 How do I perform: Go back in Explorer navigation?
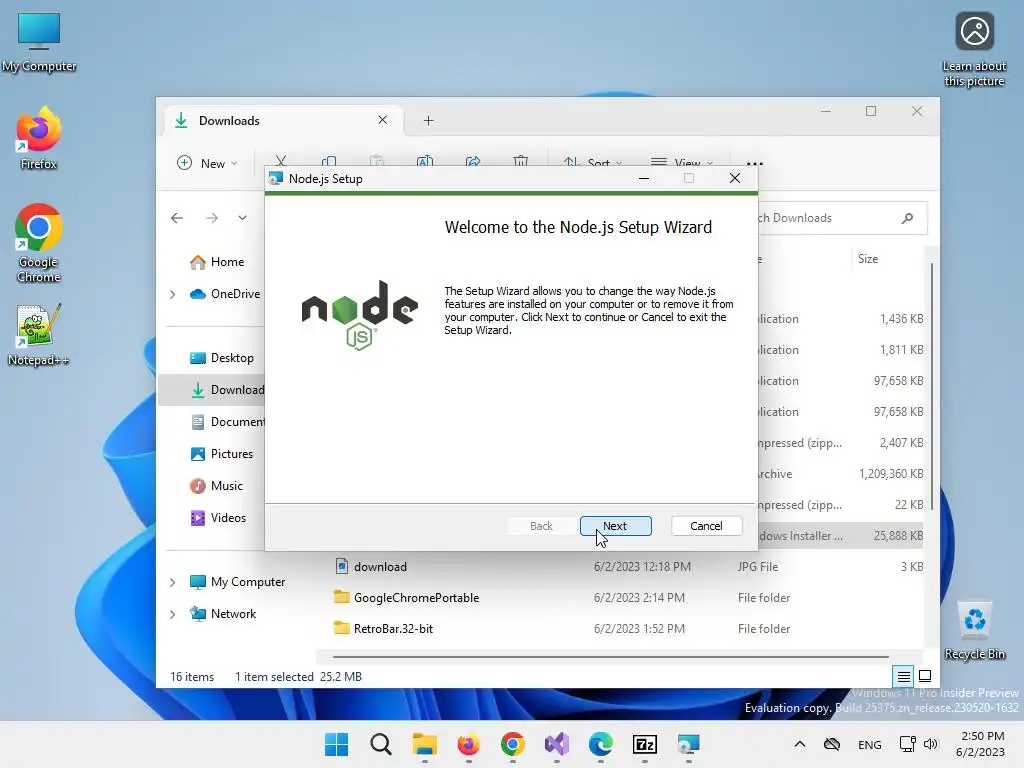click(177, 218)
